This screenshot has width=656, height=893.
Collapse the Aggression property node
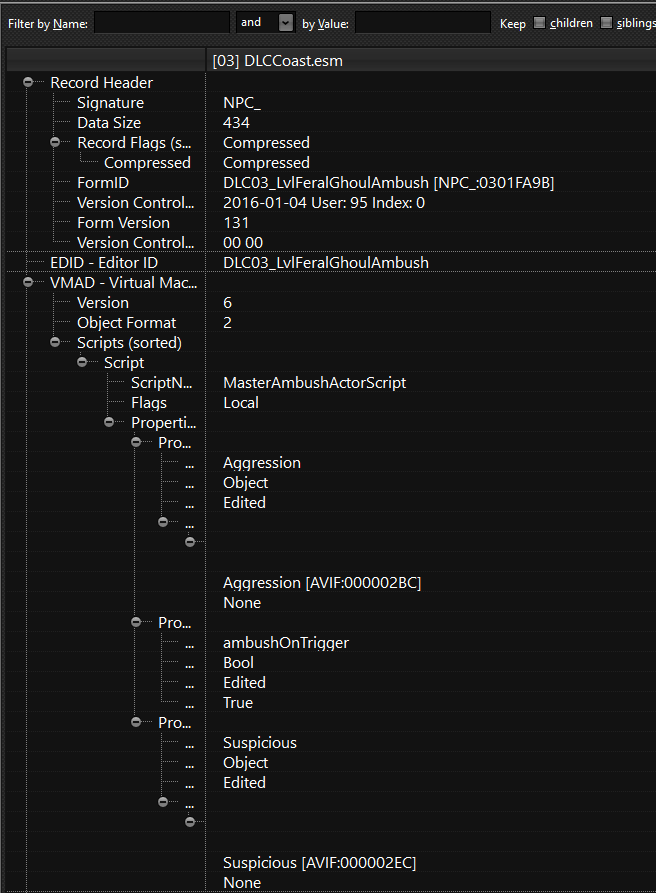136,443
